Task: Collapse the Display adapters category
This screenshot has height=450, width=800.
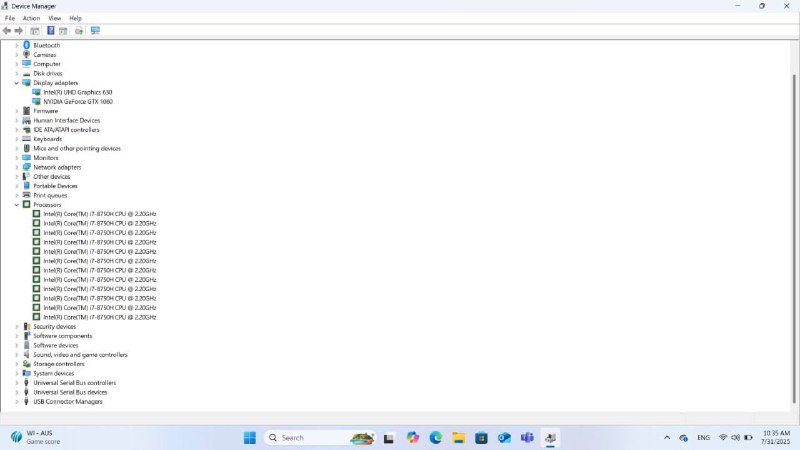Action: tap(16, 83)
